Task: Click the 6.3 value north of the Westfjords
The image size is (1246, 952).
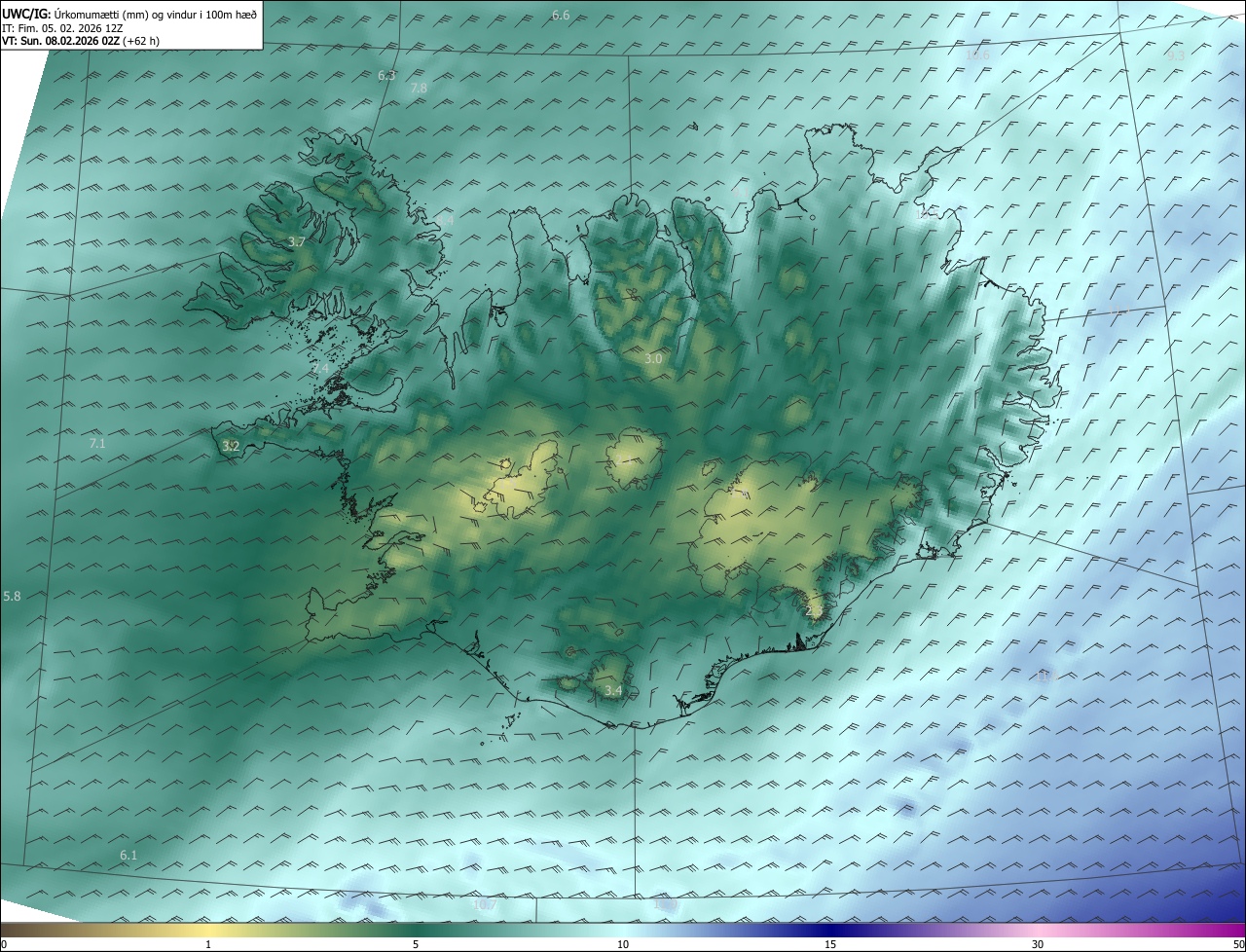Action: 386,76
